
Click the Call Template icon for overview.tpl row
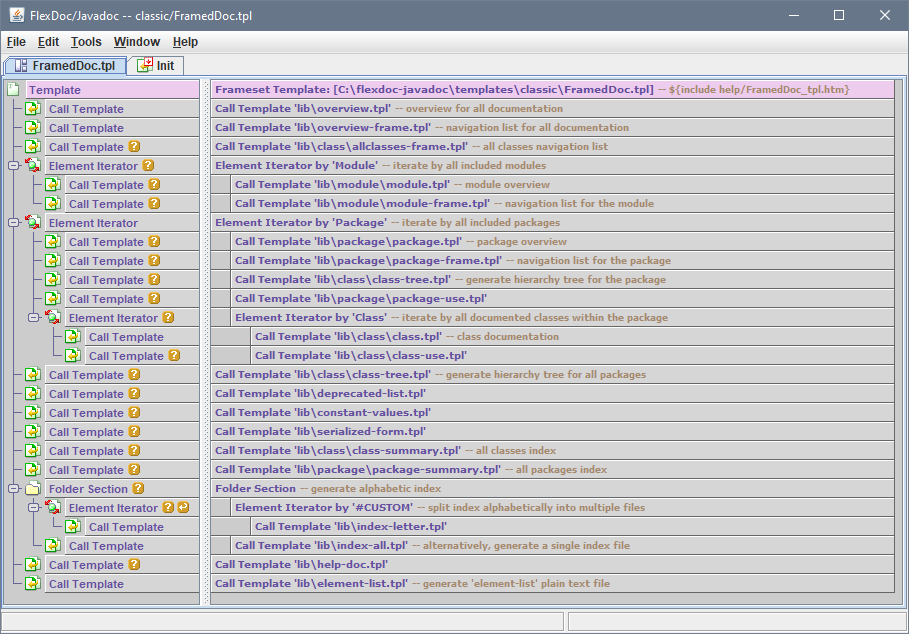pyautogui.click(x=33, y=109)
